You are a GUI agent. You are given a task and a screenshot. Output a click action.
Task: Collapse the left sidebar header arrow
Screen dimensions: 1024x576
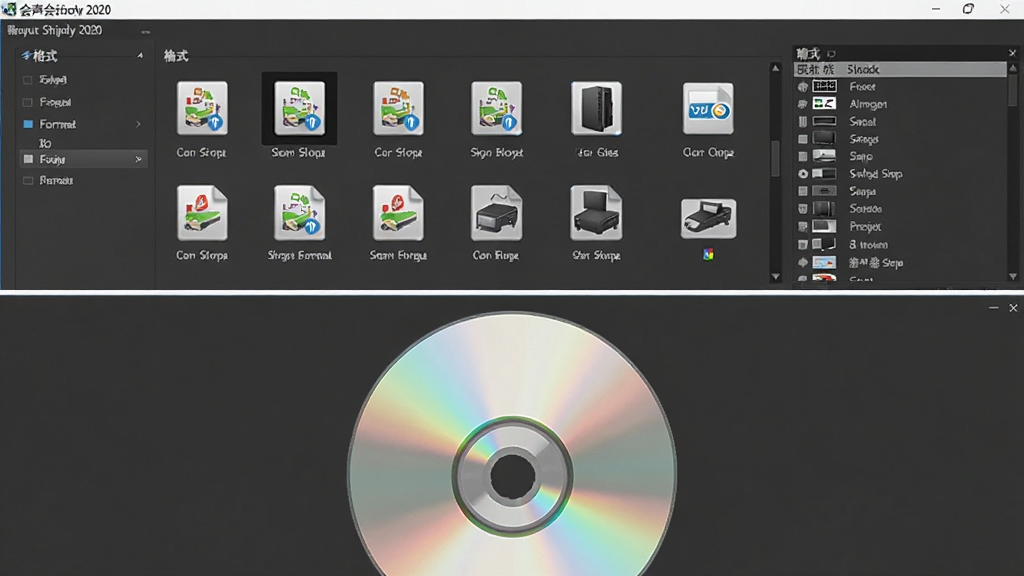click(x=140, y=56)
